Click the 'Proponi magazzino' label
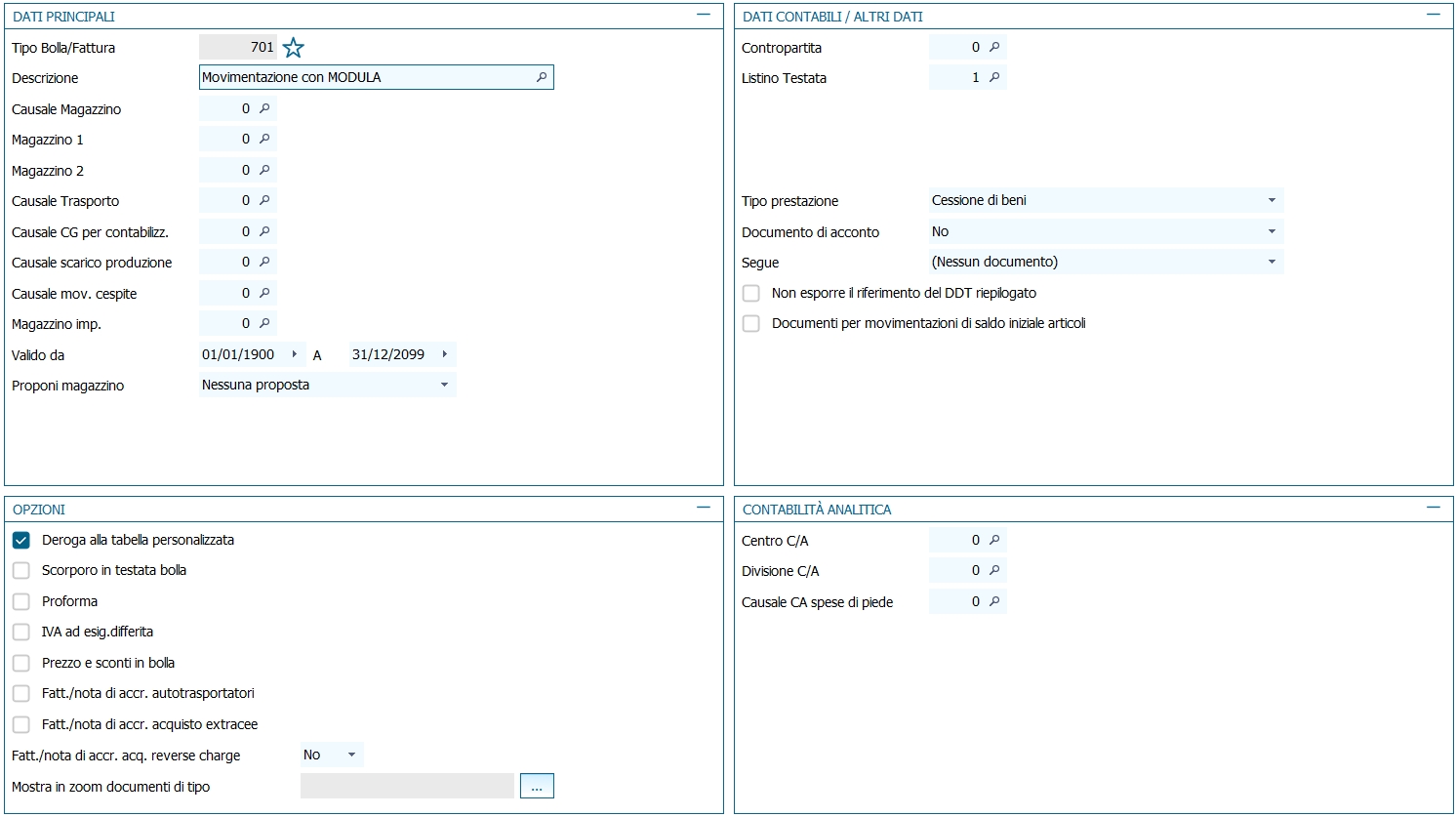The height and width of the screenshot is (817, 1456). [67, 386]
